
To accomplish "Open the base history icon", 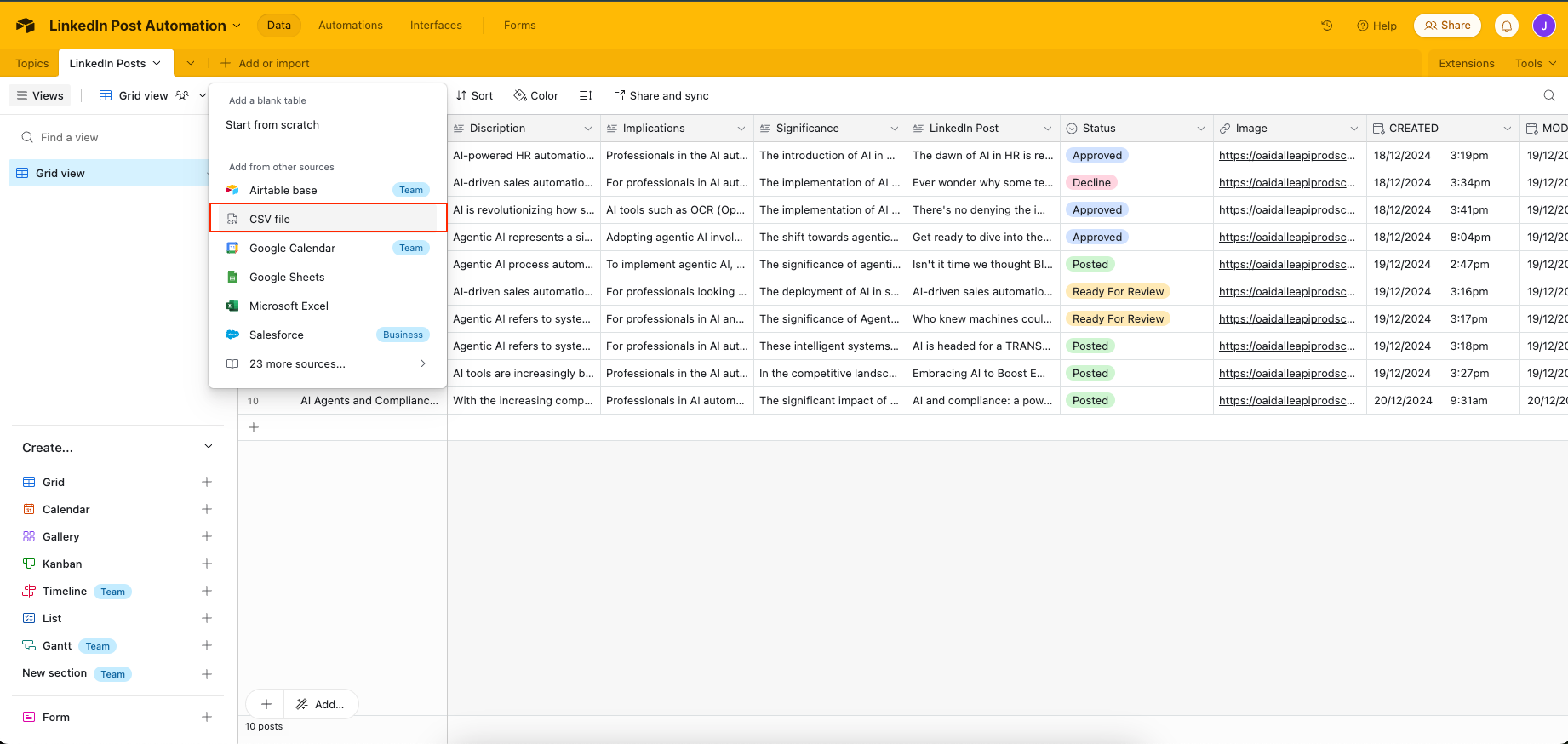I will (x=1326, y=26).
